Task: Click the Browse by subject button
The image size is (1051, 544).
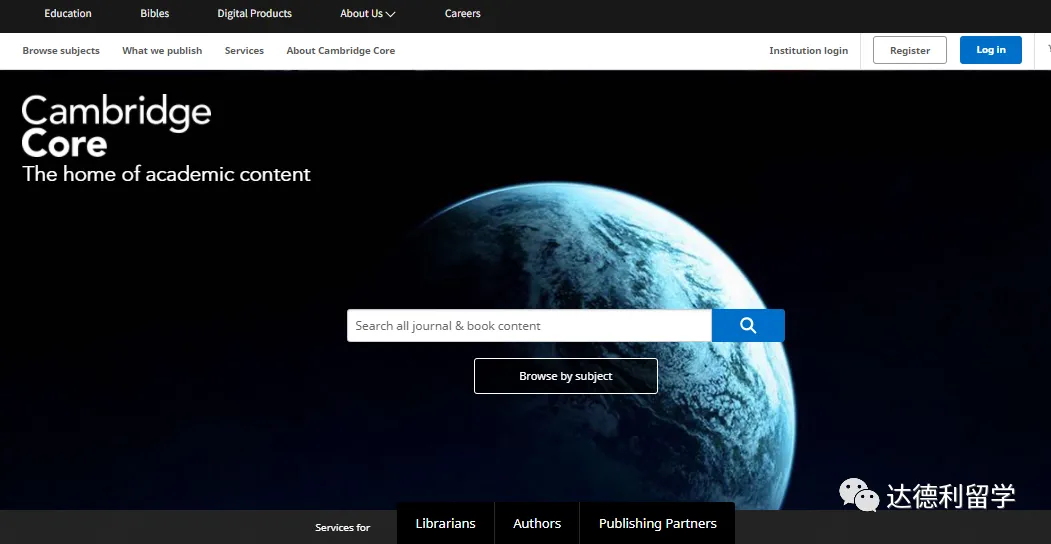Action: 566,376
